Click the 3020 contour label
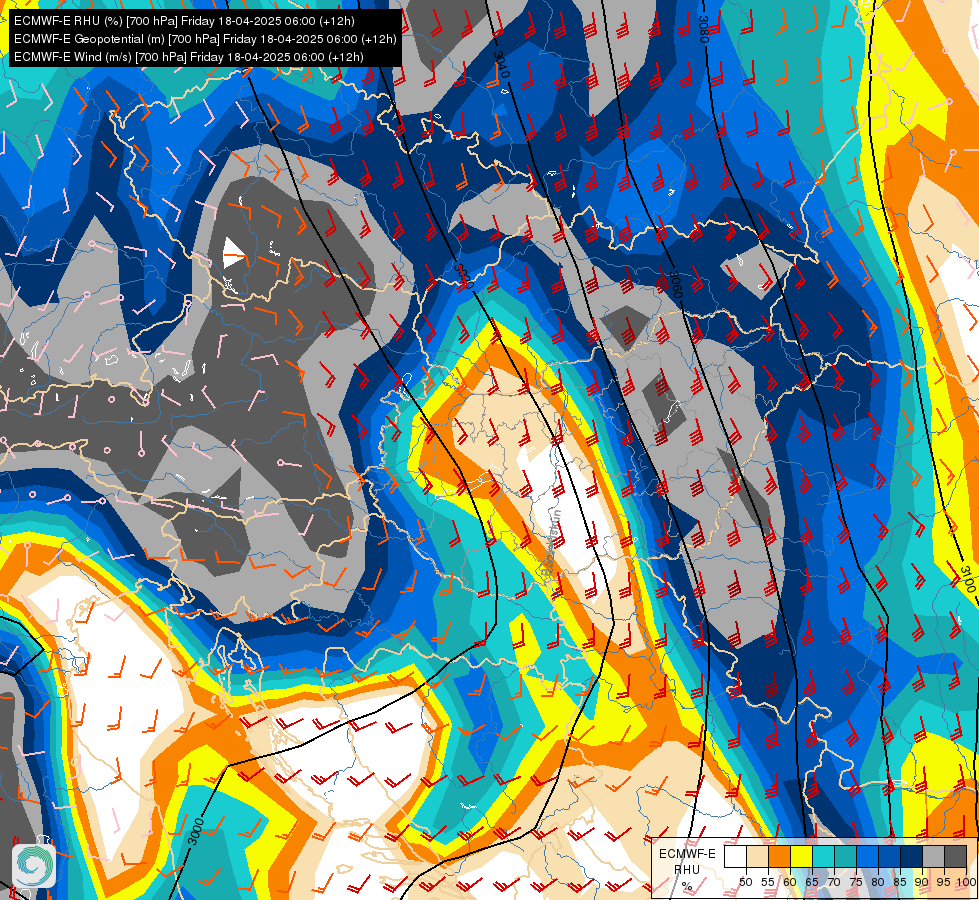 [463, 276]
